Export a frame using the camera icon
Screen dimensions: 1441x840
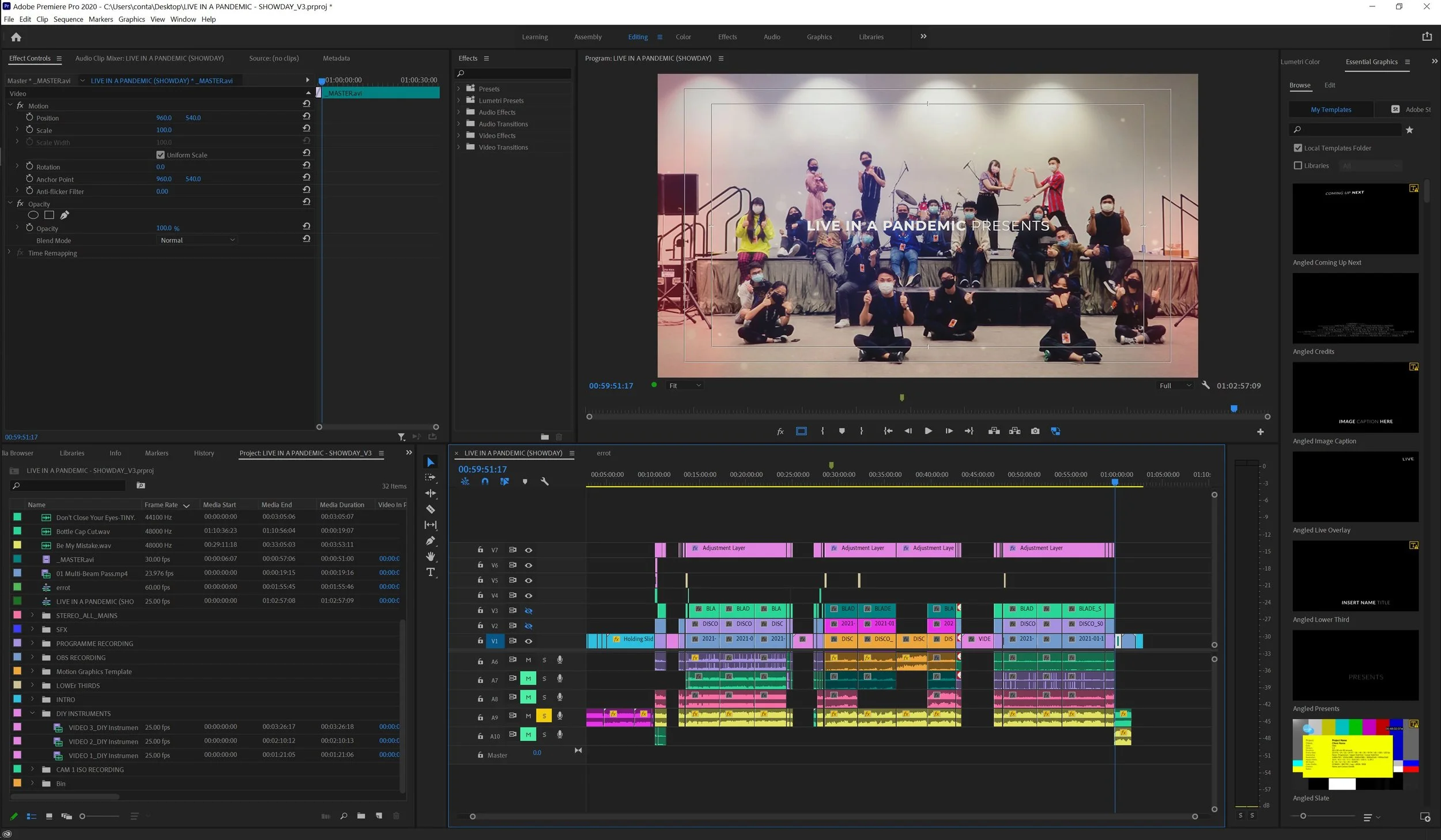coord(1035,430)
